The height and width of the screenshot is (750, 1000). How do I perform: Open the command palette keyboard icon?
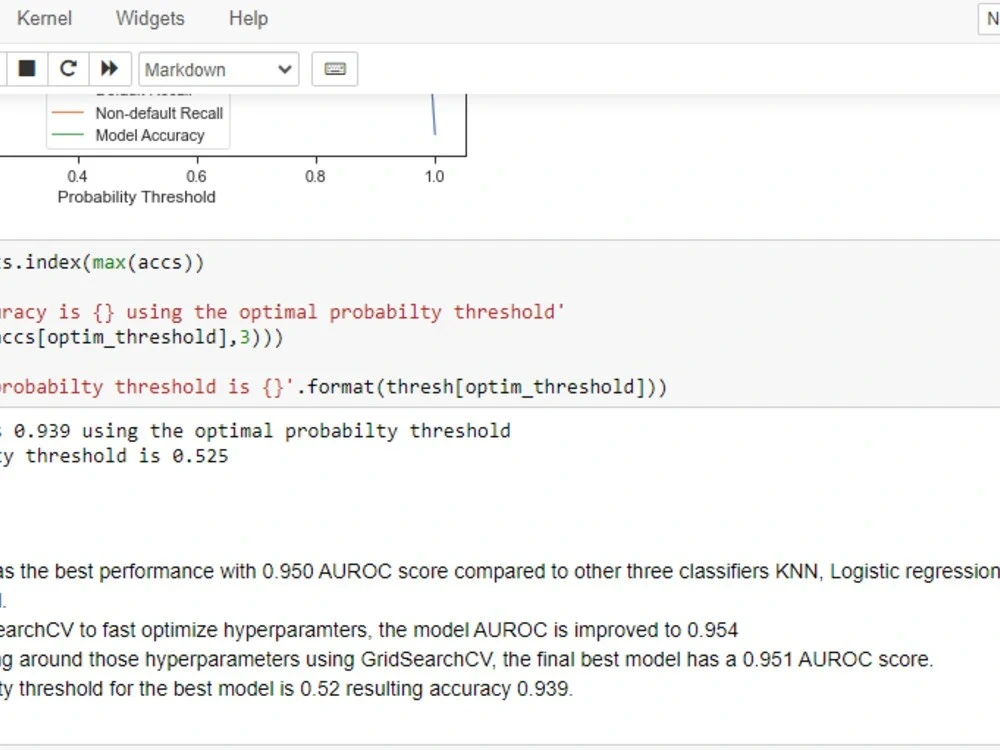click(x=335, y=69)
